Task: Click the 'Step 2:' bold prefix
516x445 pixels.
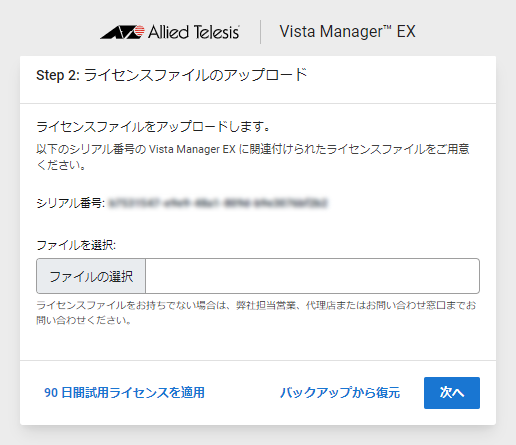Action: [x=58, y=75]
